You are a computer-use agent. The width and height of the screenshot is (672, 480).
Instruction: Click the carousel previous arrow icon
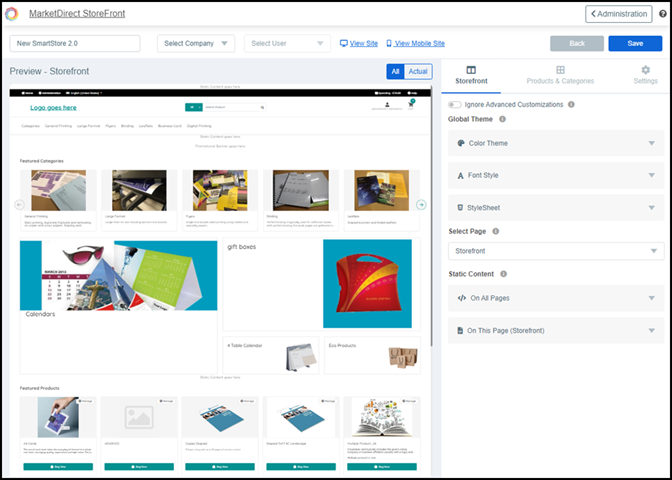pyautogui.click(x=18, y=205)
